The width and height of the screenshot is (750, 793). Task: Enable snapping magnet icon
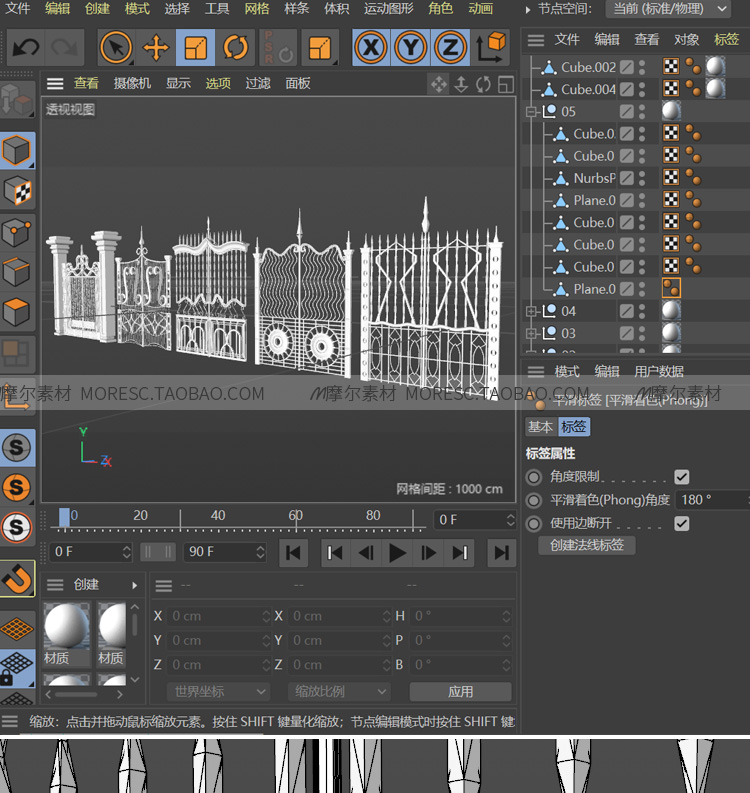tap(17, 578)
